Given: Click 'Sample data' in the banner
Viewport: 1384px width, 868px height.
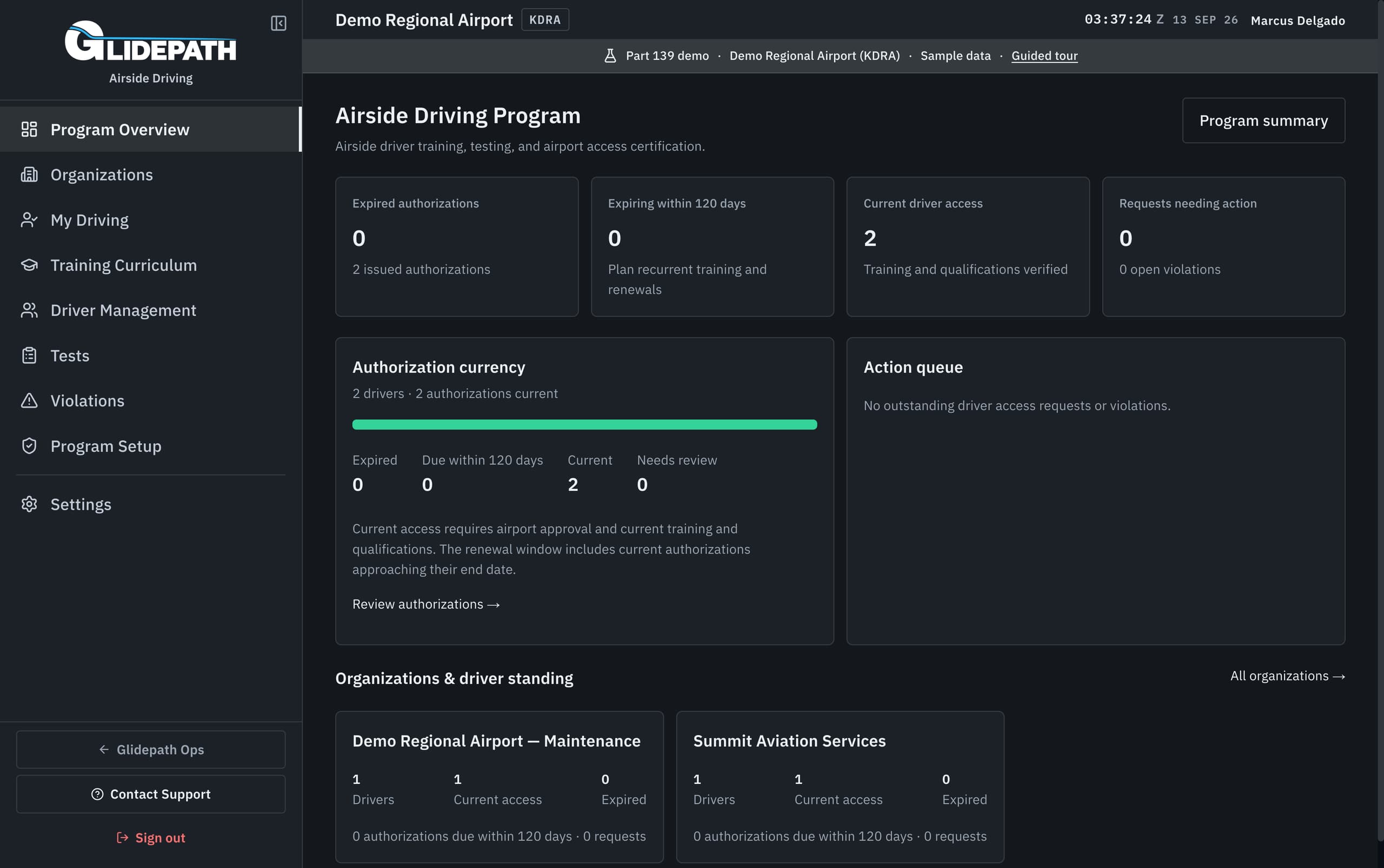Looking at the screenshot, I should coord(955,56).
